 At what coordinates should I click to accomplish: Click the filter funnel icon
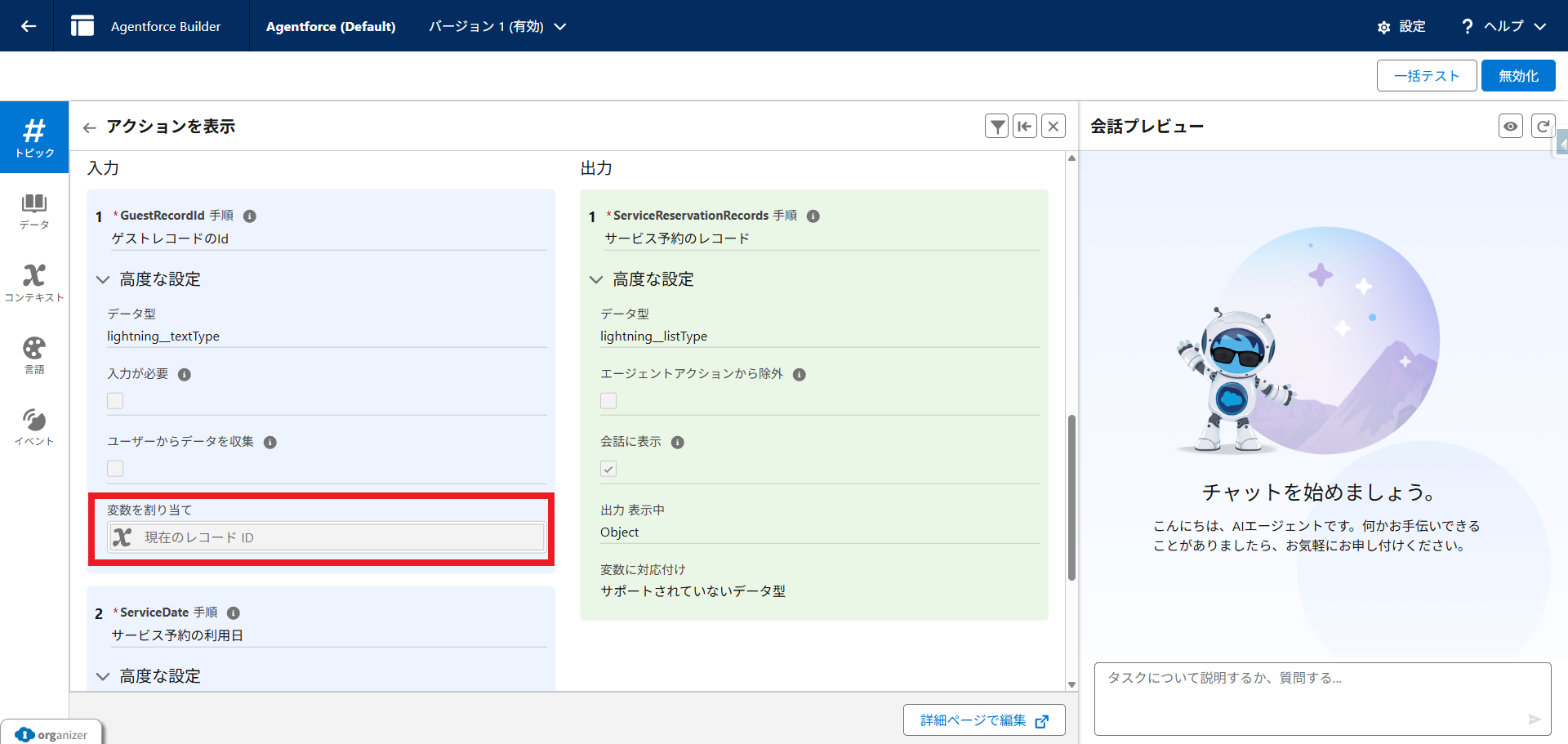click(997, 126)
